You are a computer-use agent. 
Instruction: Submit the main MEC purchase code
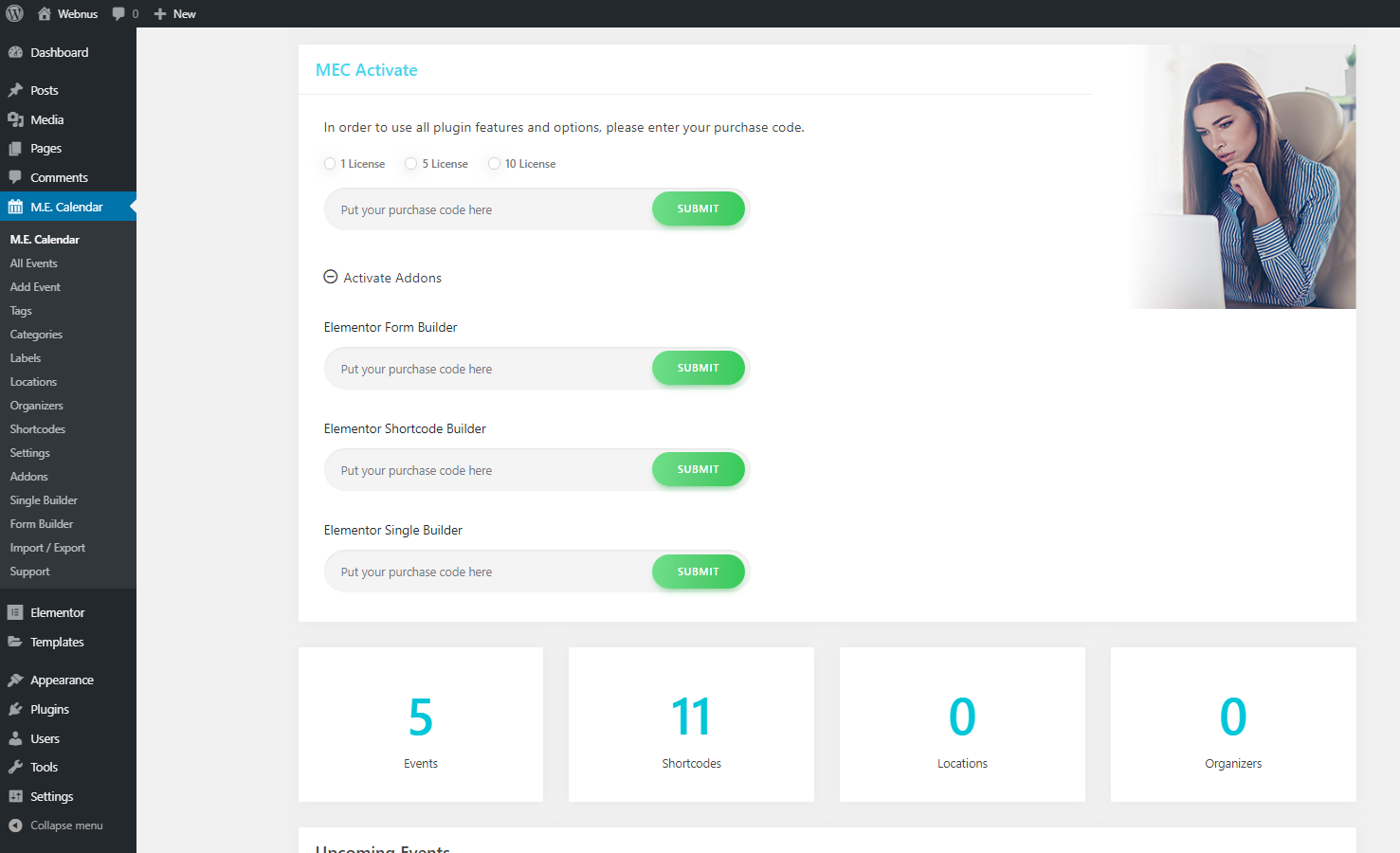699,209
